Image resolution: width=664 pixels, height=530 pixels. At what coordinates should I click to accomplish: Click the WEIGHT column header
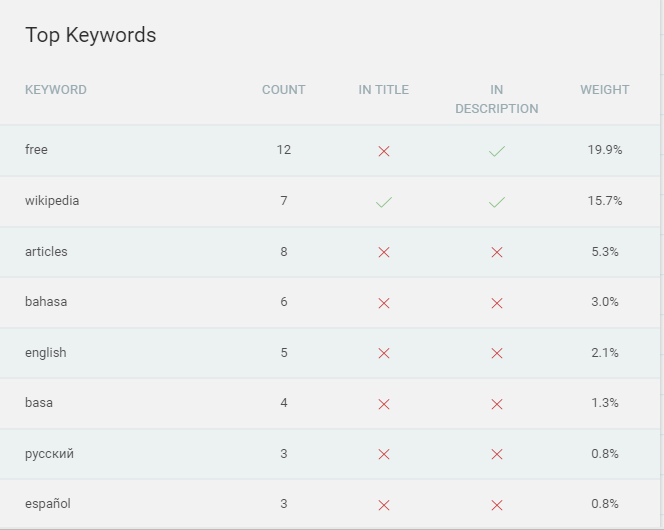point(605,90)
